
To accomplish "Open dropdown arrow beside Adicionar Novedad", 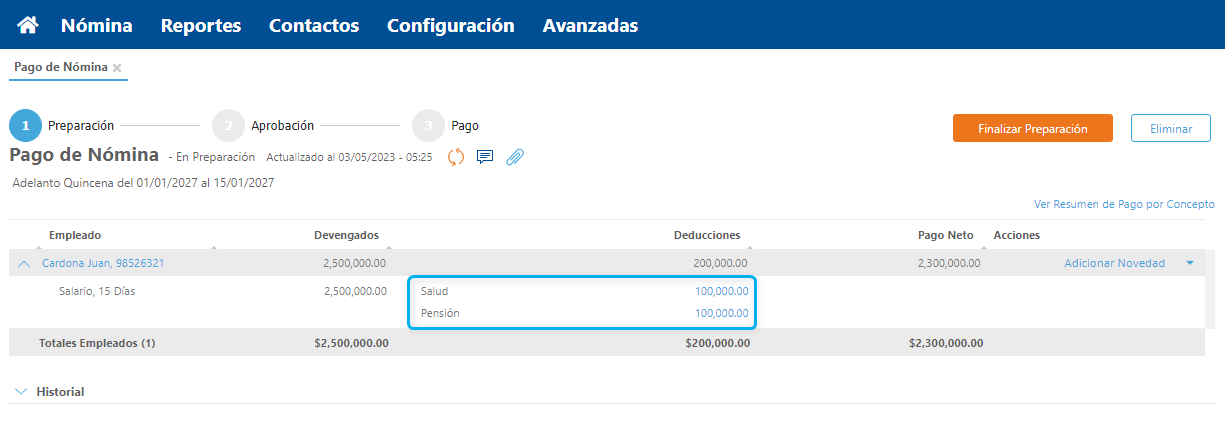I will click(x=1190, y=263).
